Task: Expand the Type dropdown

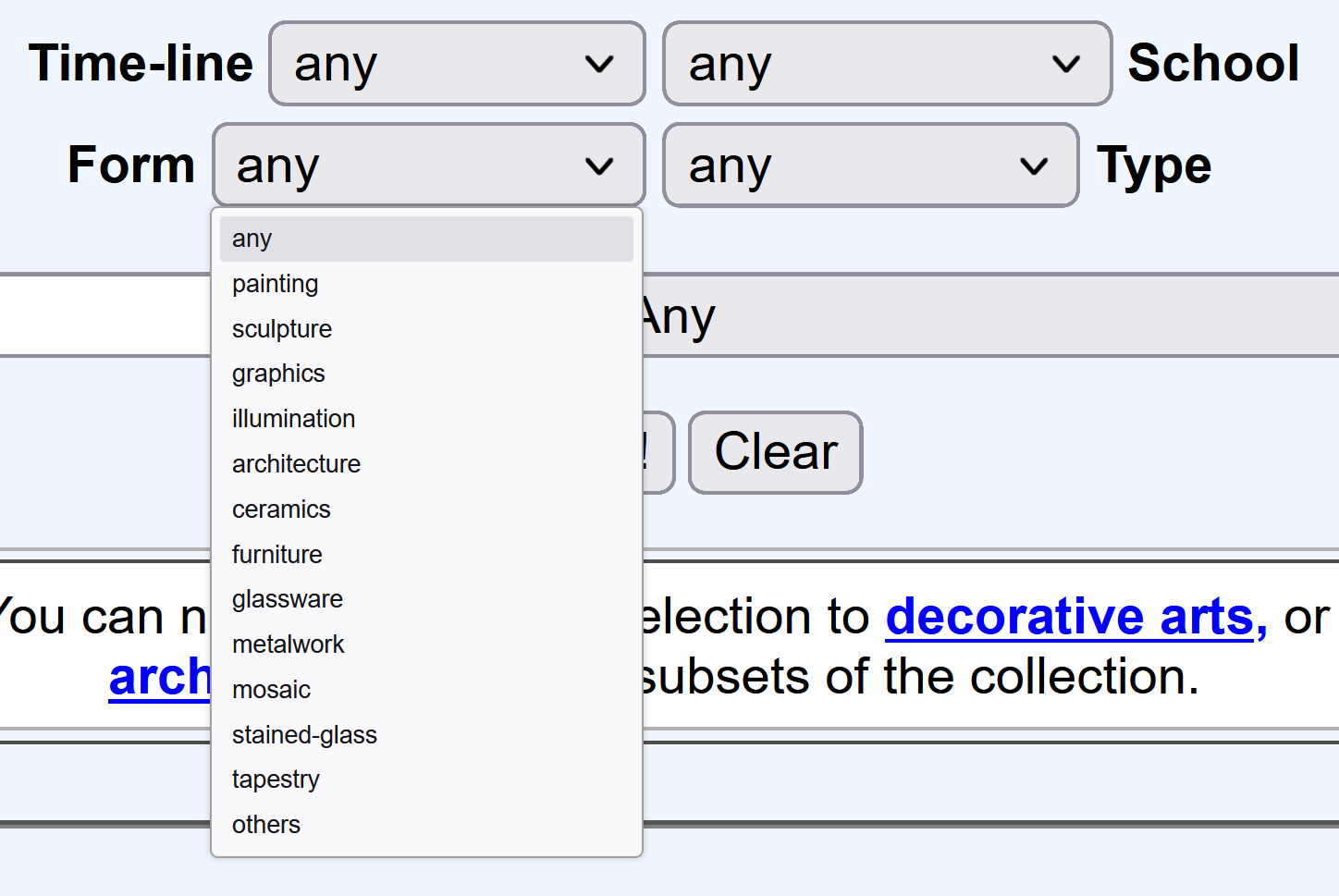Action: (x=870, y=166)
